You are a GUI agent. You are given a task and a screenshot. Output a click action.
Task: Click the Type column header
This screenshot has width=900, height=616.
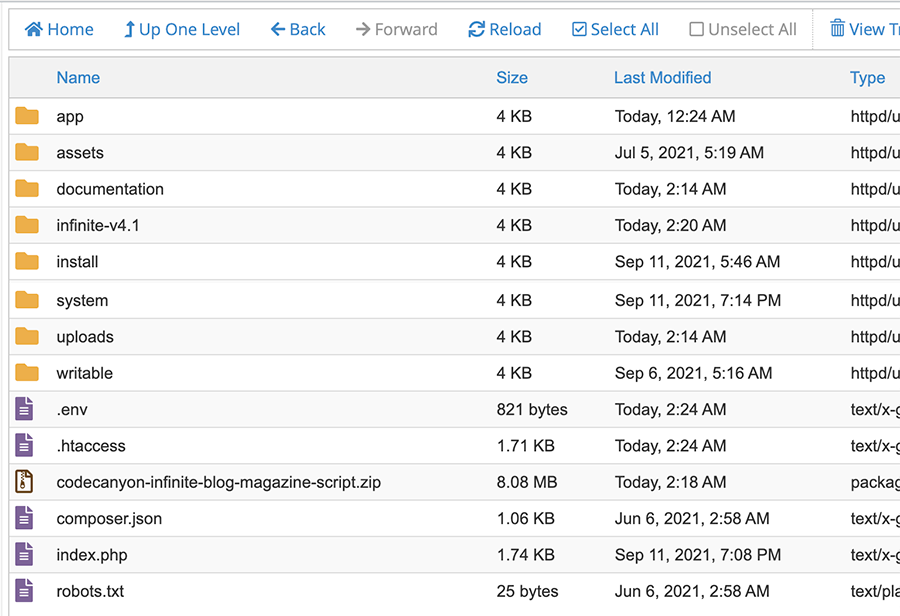coord(867,78)
